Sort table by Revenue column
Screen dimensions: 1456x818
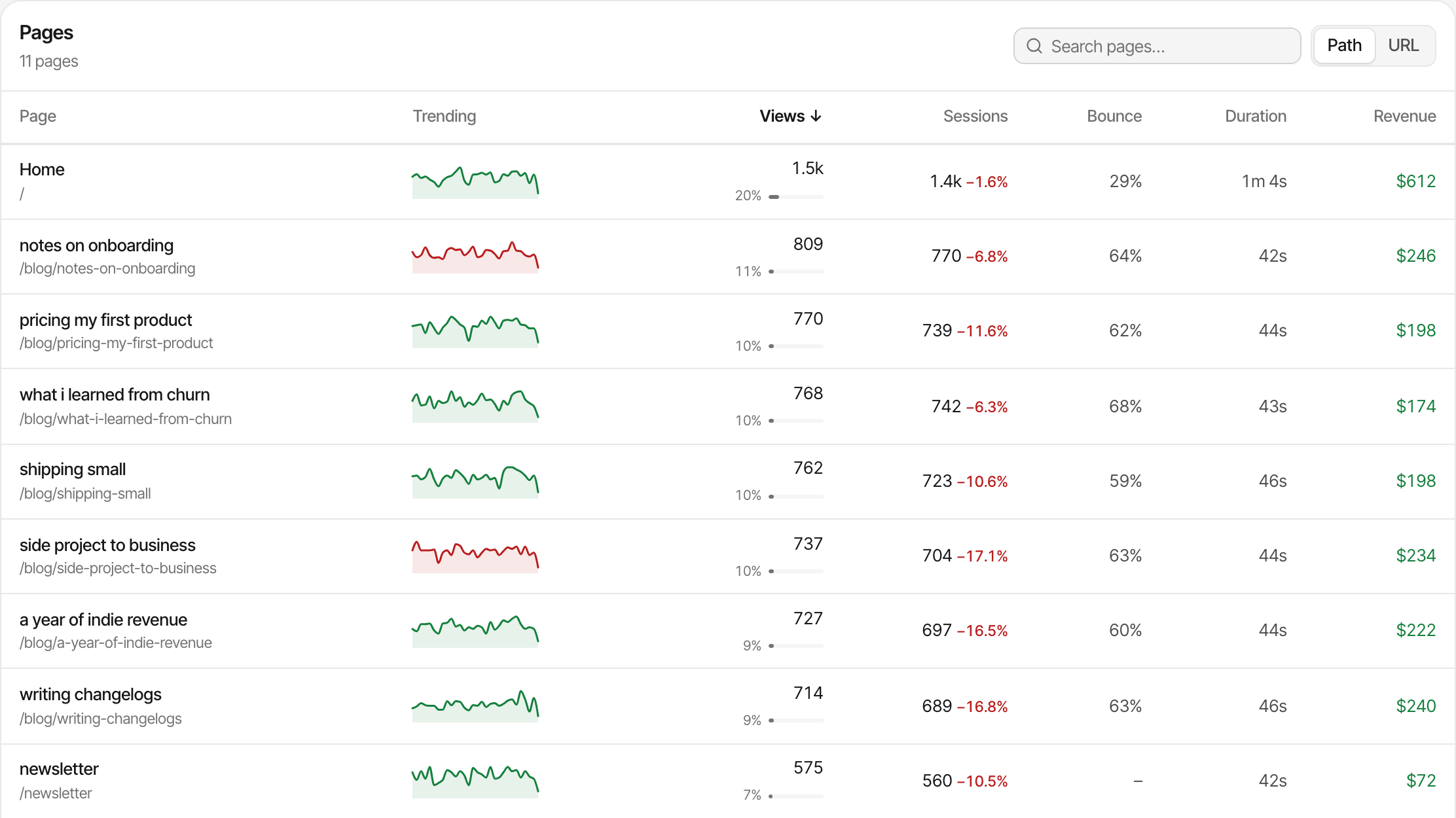tap(1404, 116)
